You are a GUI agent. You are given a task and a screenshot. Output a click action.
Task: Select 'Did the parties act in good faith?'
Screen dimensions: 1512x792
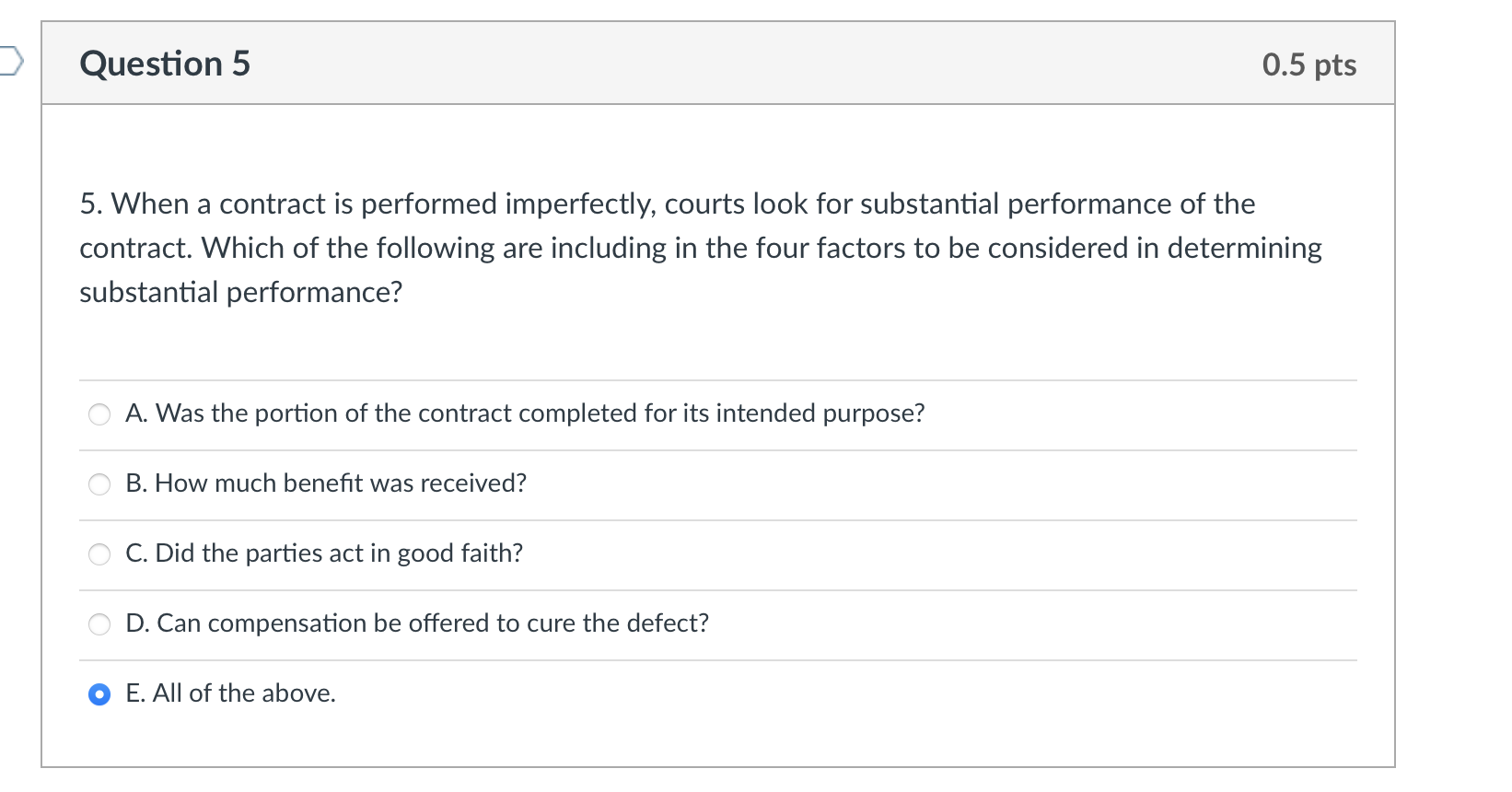[x=324, y=553]
